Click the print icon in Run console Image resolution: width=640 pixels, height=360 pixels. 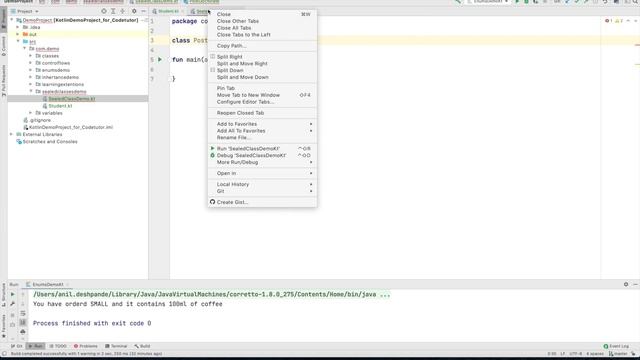[23, 332]
